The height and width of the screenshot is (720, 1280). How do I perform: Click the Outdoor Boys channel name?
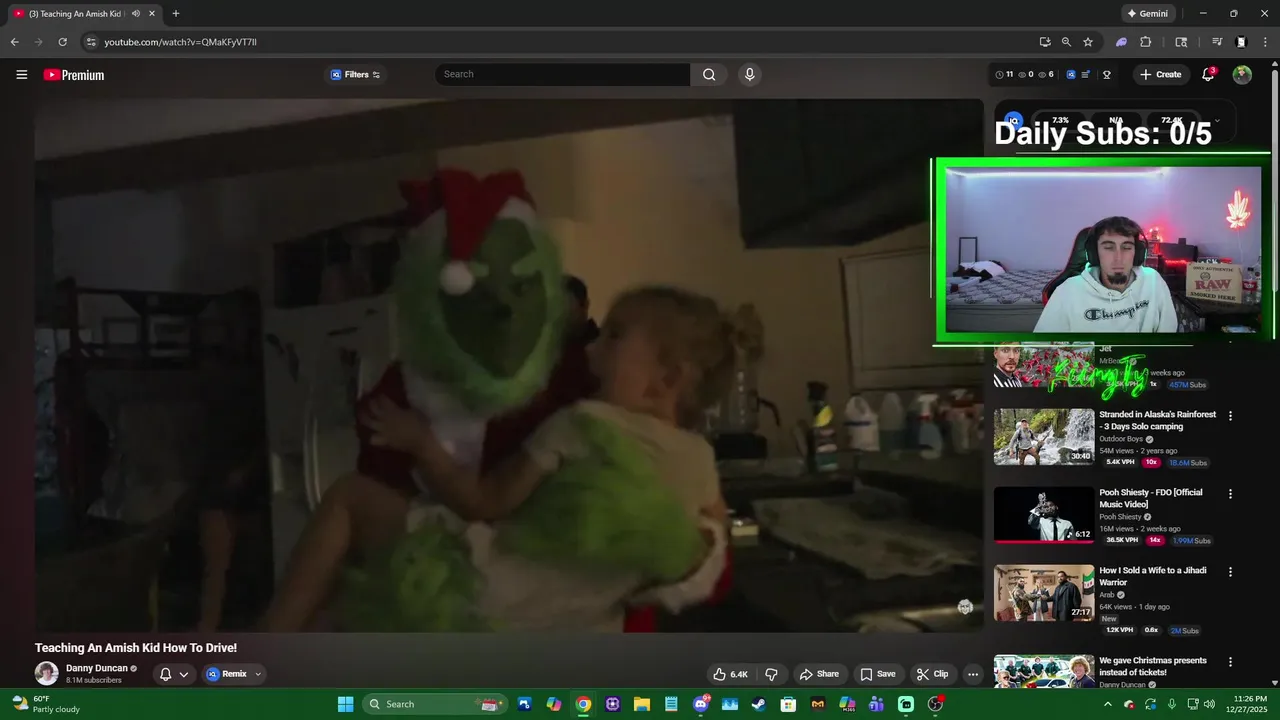(1122, 439)
